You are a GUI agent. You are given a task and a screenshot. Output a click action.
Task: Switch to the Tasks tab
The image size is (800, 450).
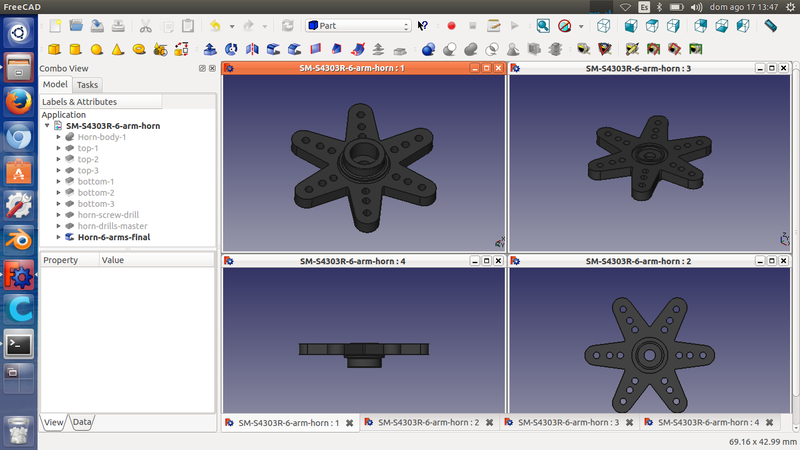point(87,85)
